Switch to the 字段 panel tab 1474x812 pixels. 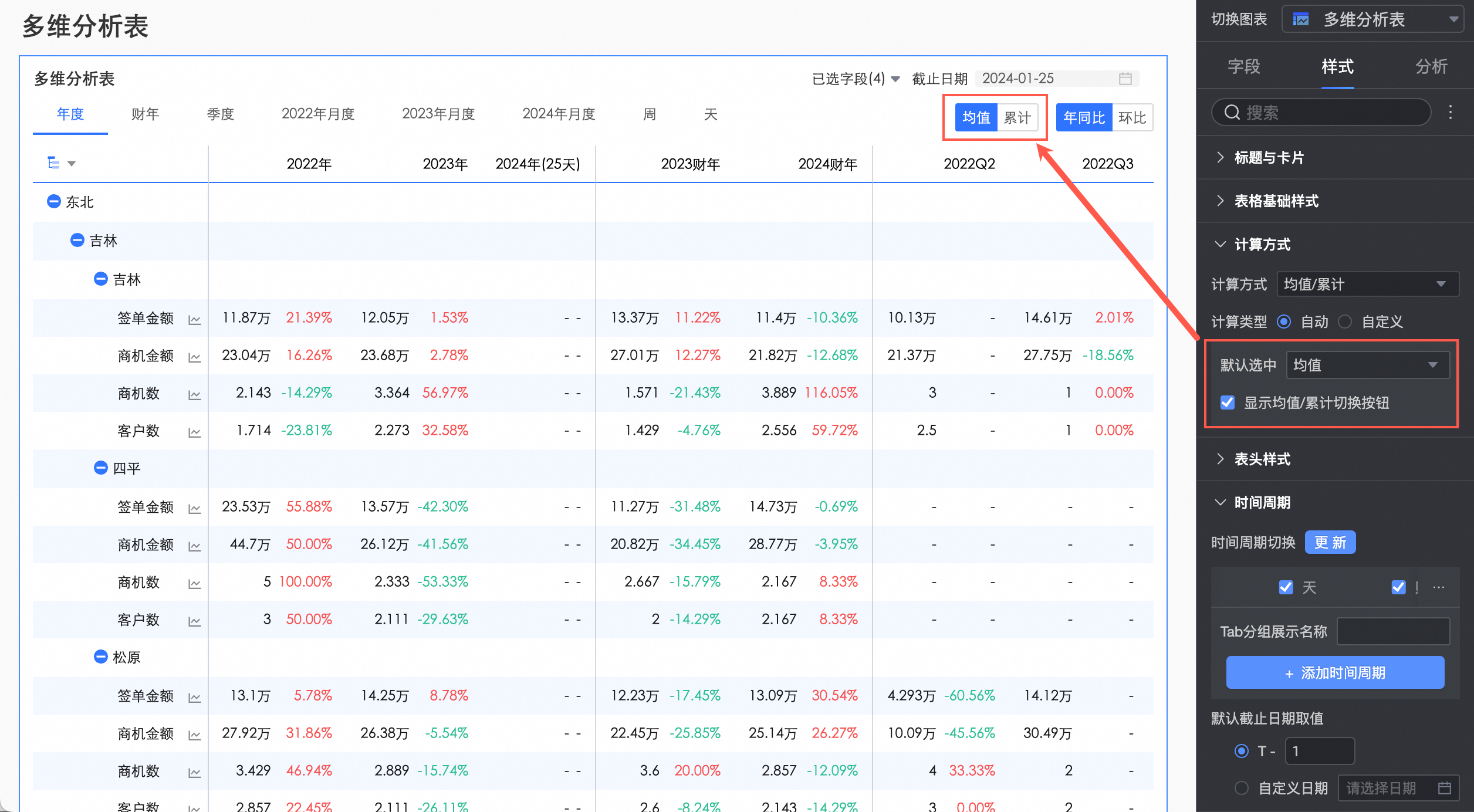[x=1243, y=66]
